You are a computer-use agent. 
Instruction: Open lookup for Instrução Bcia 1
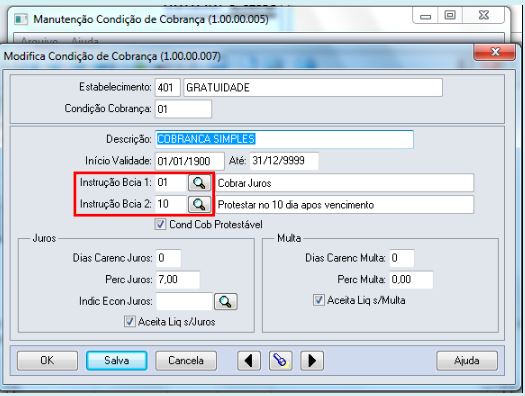[199, 183]
